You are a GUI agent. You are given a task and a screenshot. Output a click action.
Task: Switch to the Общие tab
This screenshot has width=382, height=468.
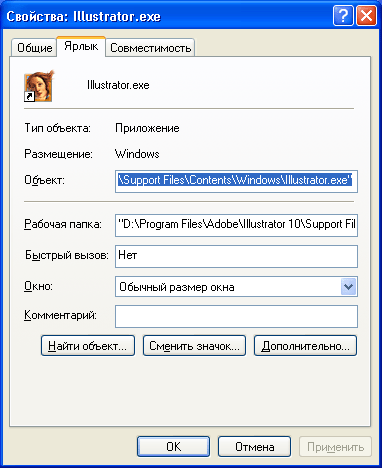pyautogui.click(x=34, y=48)
